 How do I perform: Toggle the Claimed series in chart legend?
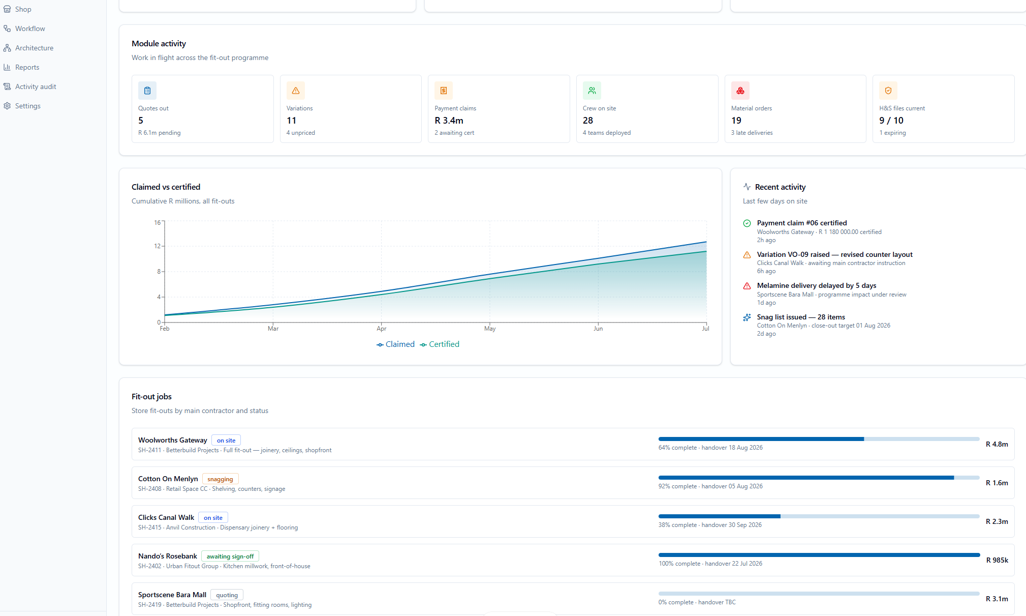[395, 344]
